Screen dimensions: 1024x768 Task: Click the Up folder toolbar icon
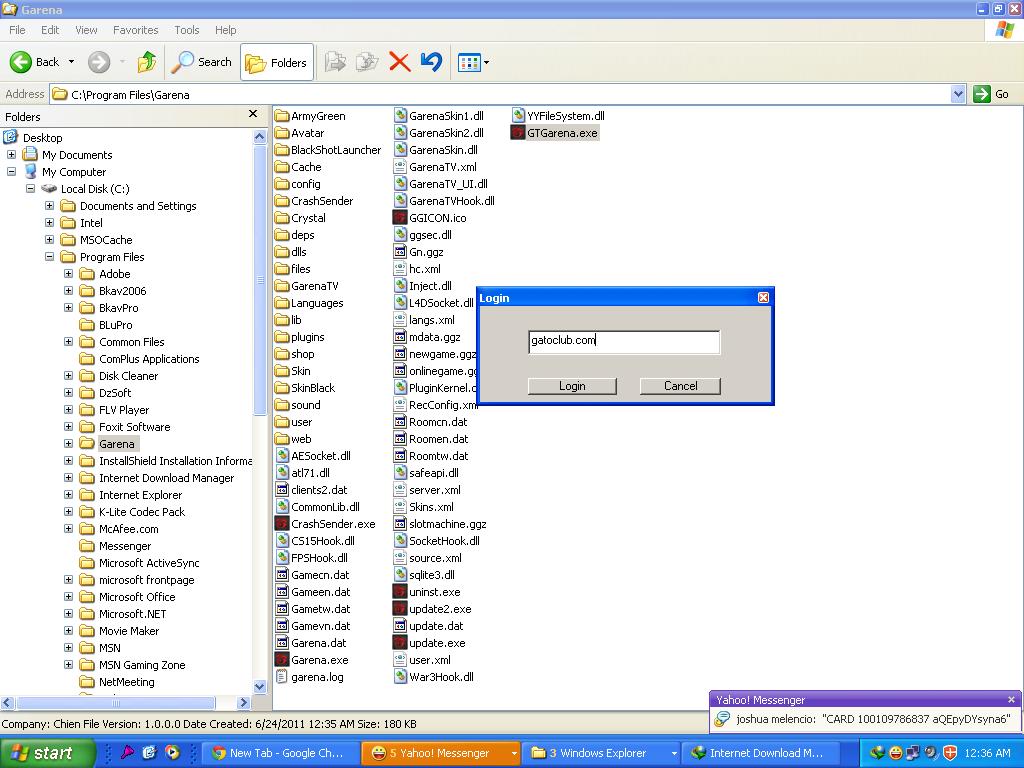147,62
